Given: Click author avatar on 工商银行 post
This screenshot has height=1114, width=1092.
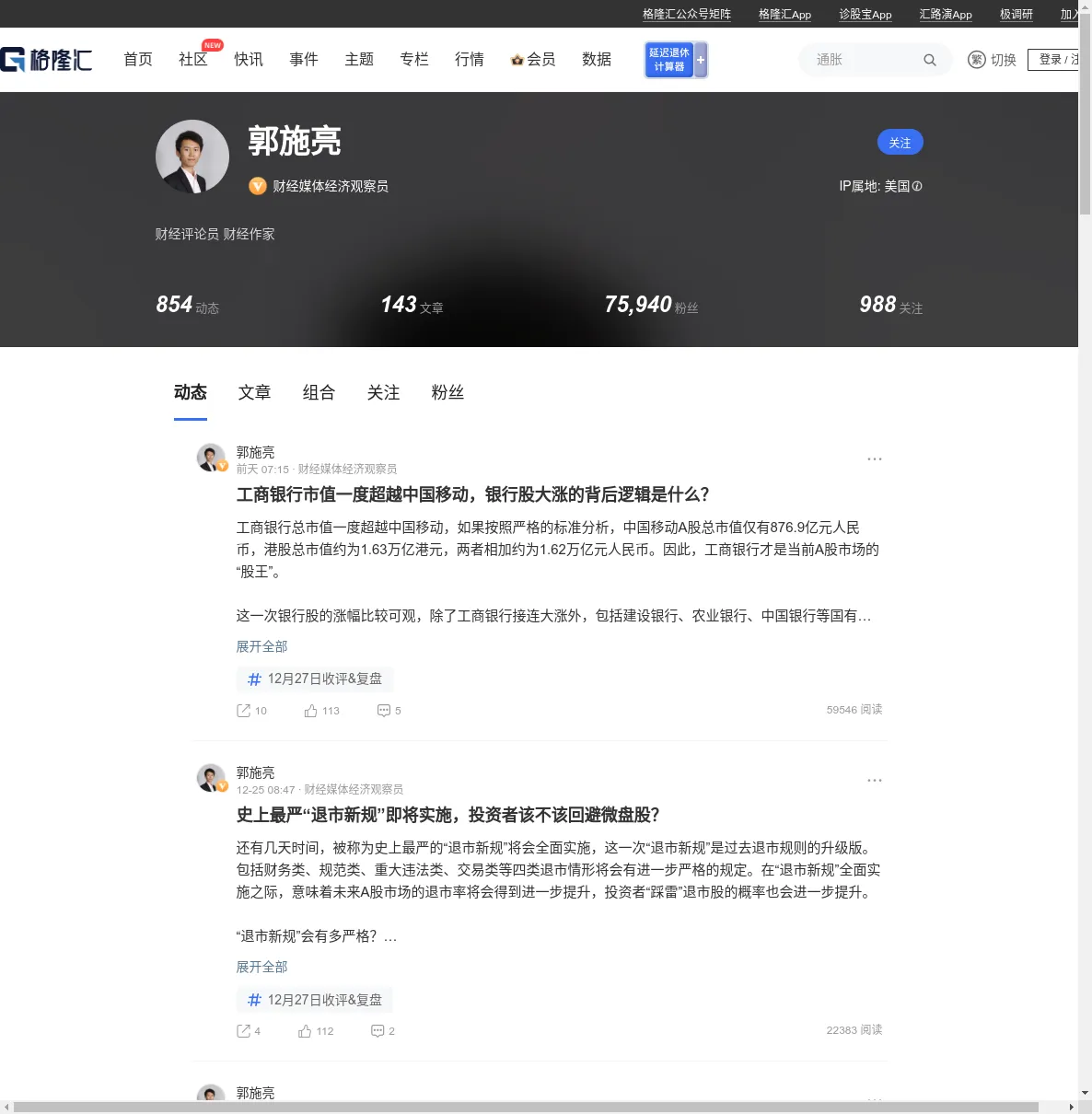Looking at the screenshot, I should tap(211, 458).
